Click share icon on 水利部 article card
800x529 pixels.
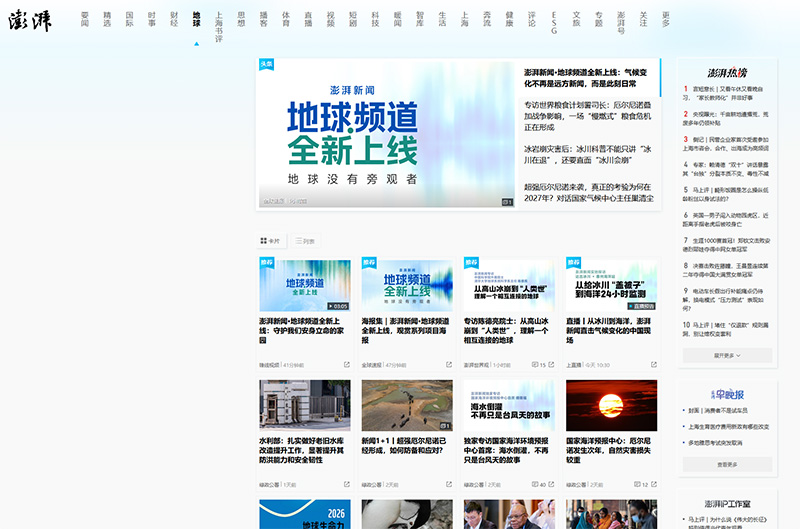347,484
